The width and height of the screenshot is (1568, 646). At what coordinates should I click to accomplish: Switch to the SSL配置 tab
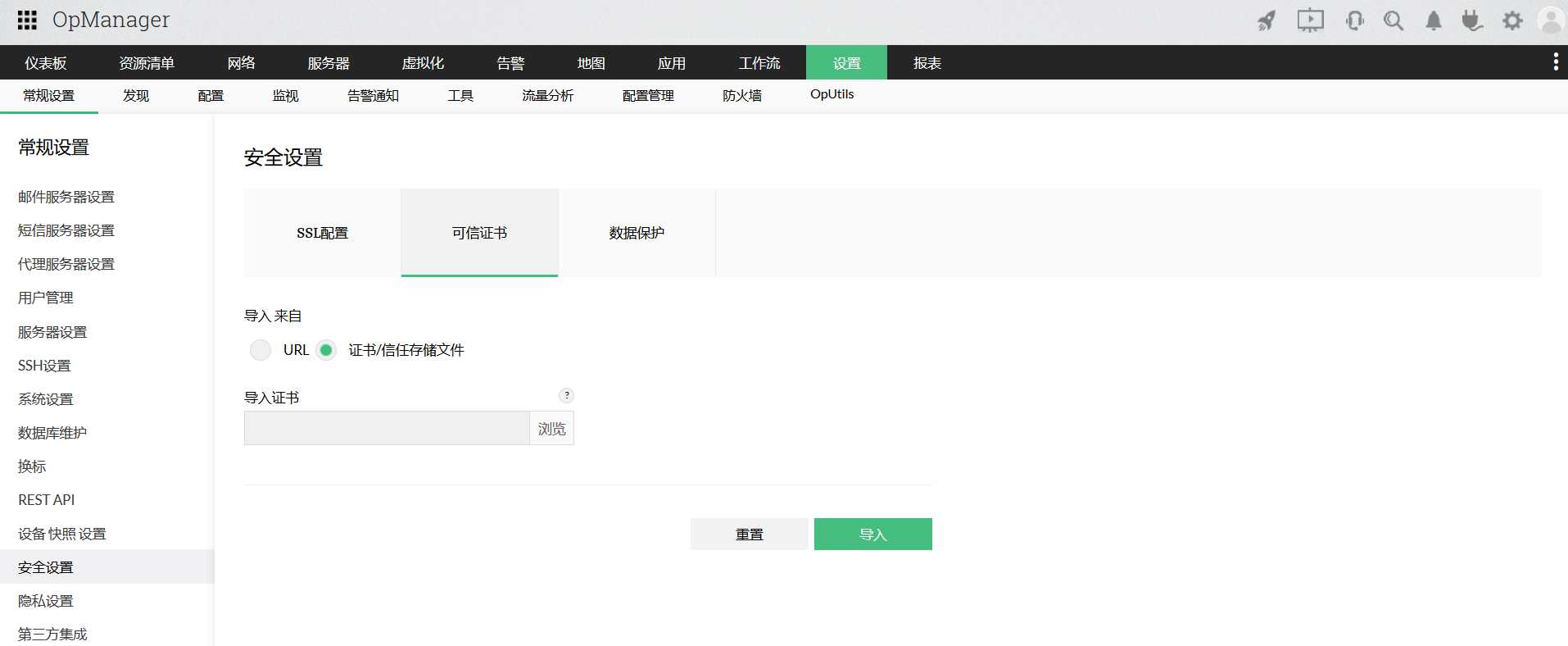pyautogui.click(x=322, y=233)
